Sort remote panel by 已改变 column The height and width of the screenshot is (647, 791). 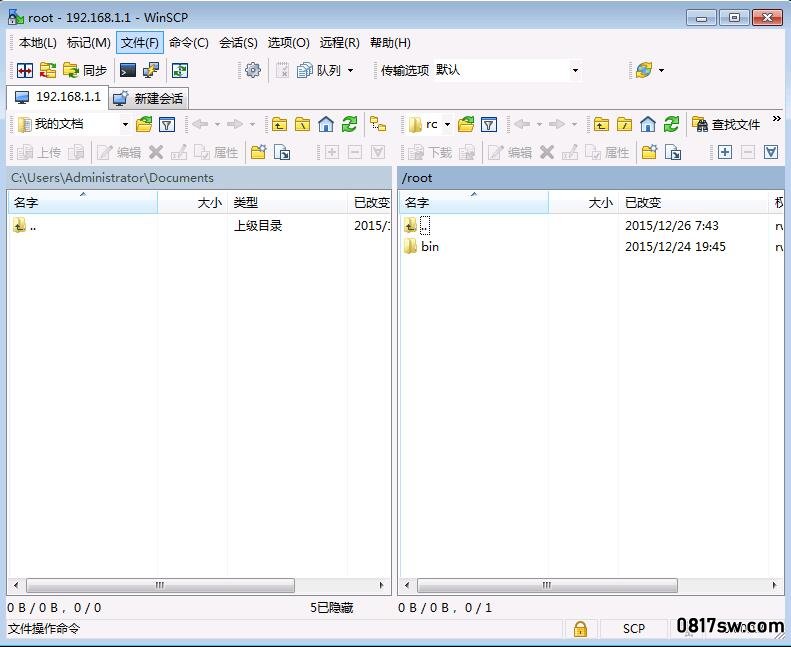[694, 203]
